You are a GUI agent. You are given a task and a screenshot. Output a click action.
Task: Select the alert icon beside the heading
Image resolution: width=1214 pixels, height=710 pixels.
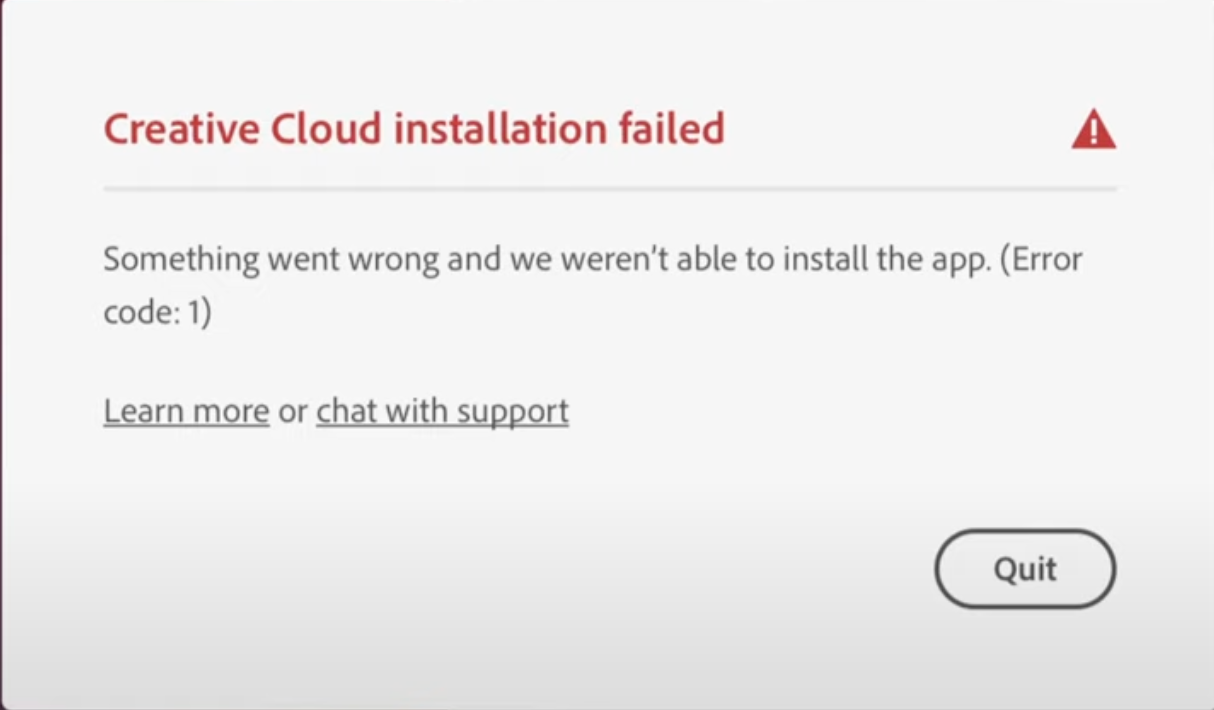coord(1093,130)
